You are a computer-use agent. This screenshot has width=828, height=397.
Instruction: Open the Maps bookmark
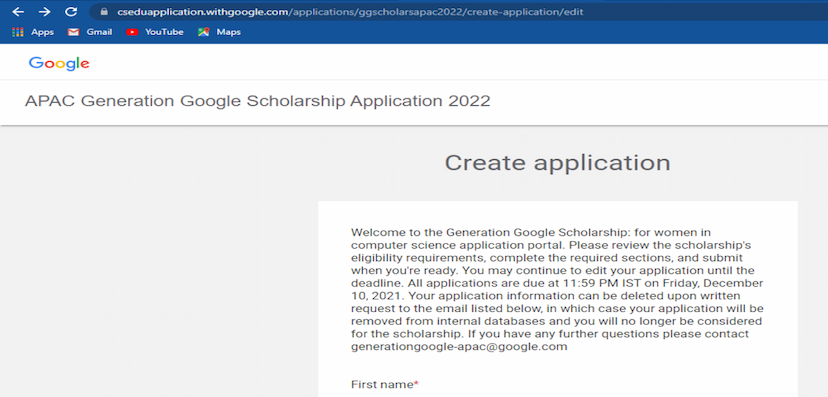pyautogui.click(x=219, y=32)
